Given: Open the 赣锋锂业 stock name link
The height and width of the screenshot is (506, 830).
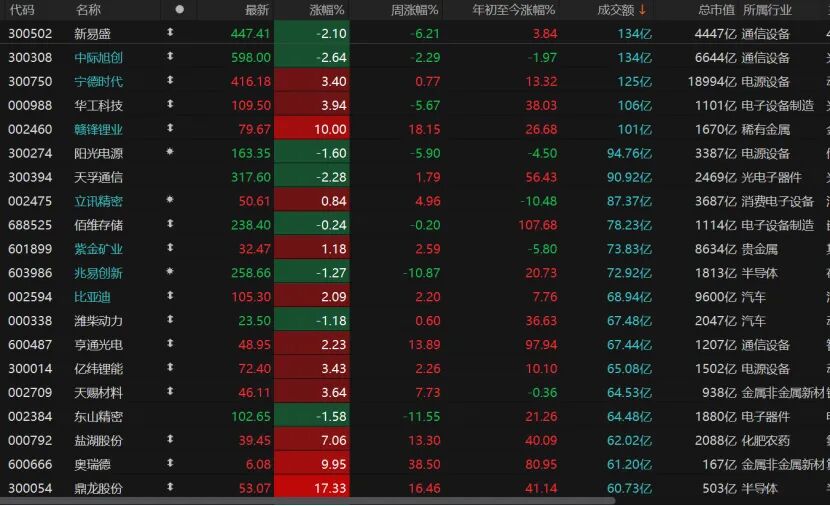Looking at the screenshot, I should coord(99,129).
